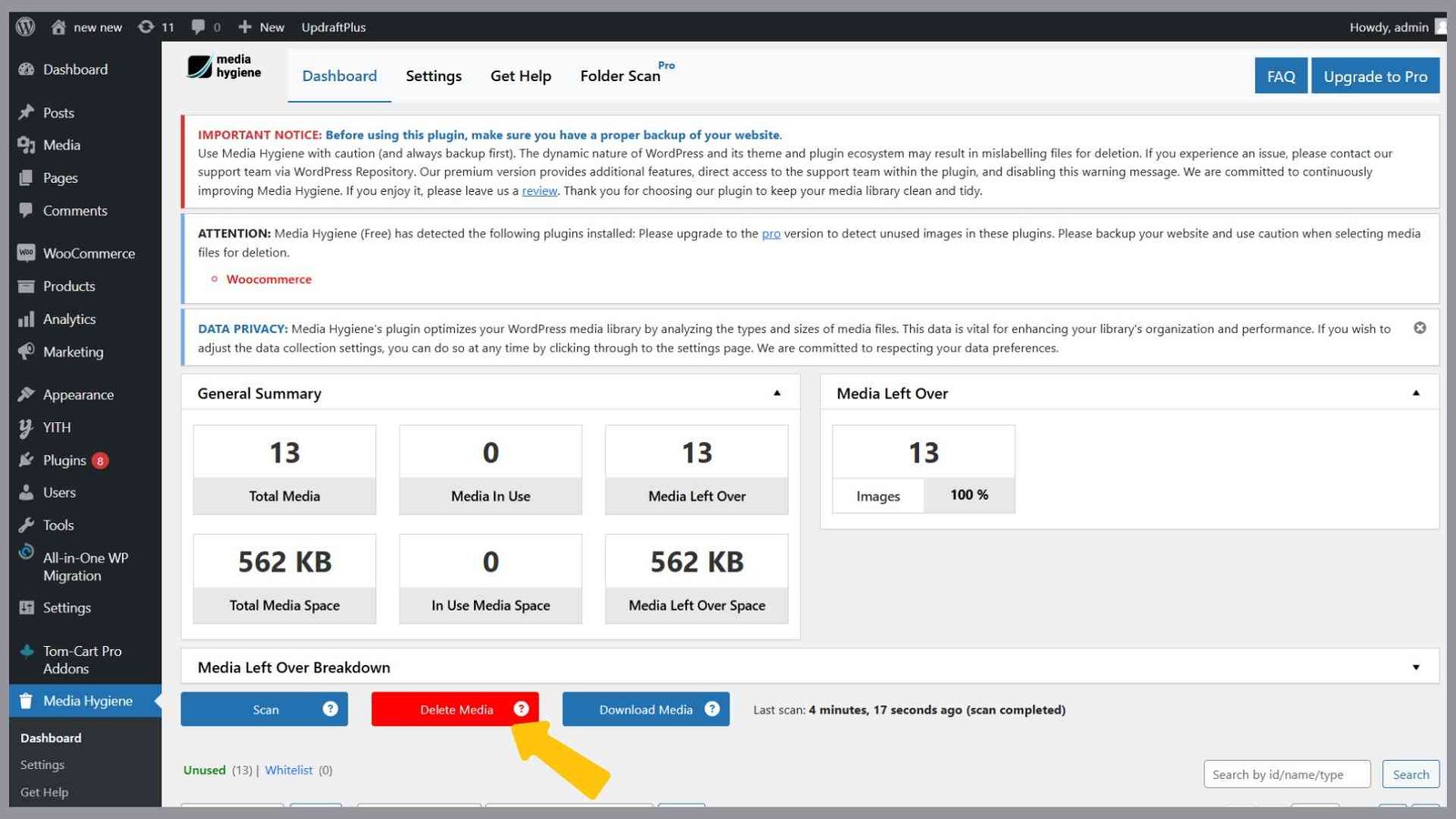1456x819 pixels.
Task: Open Dashboard submenu under Media Hygiene
Action: tap(51, 738)
